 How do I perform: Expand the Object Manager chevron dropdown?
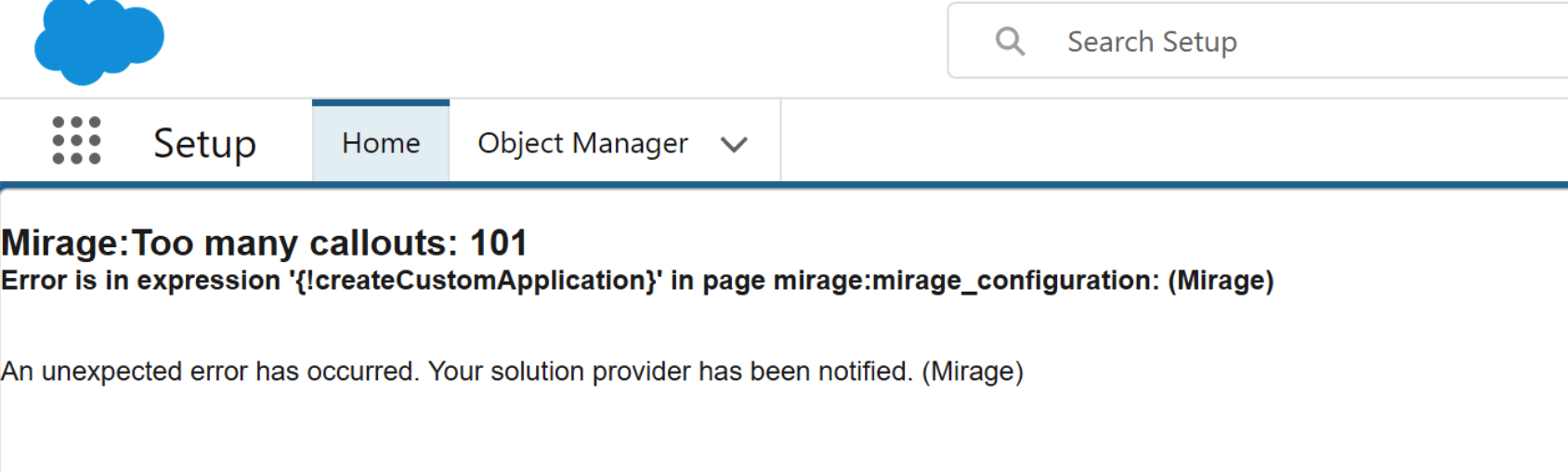[x=734, y=144]
